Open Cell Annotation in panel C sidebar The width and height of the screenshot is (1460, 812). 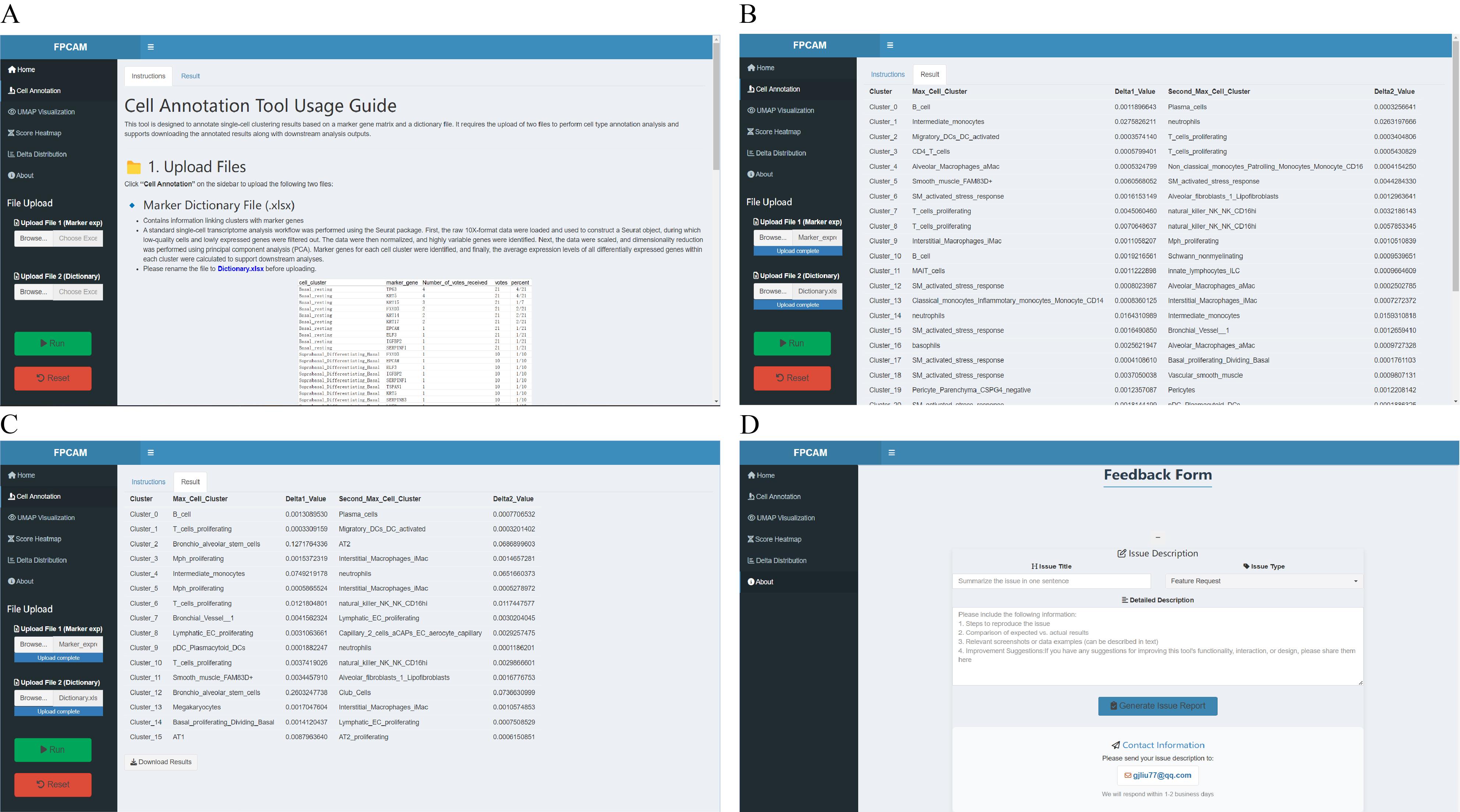[58, 496]
